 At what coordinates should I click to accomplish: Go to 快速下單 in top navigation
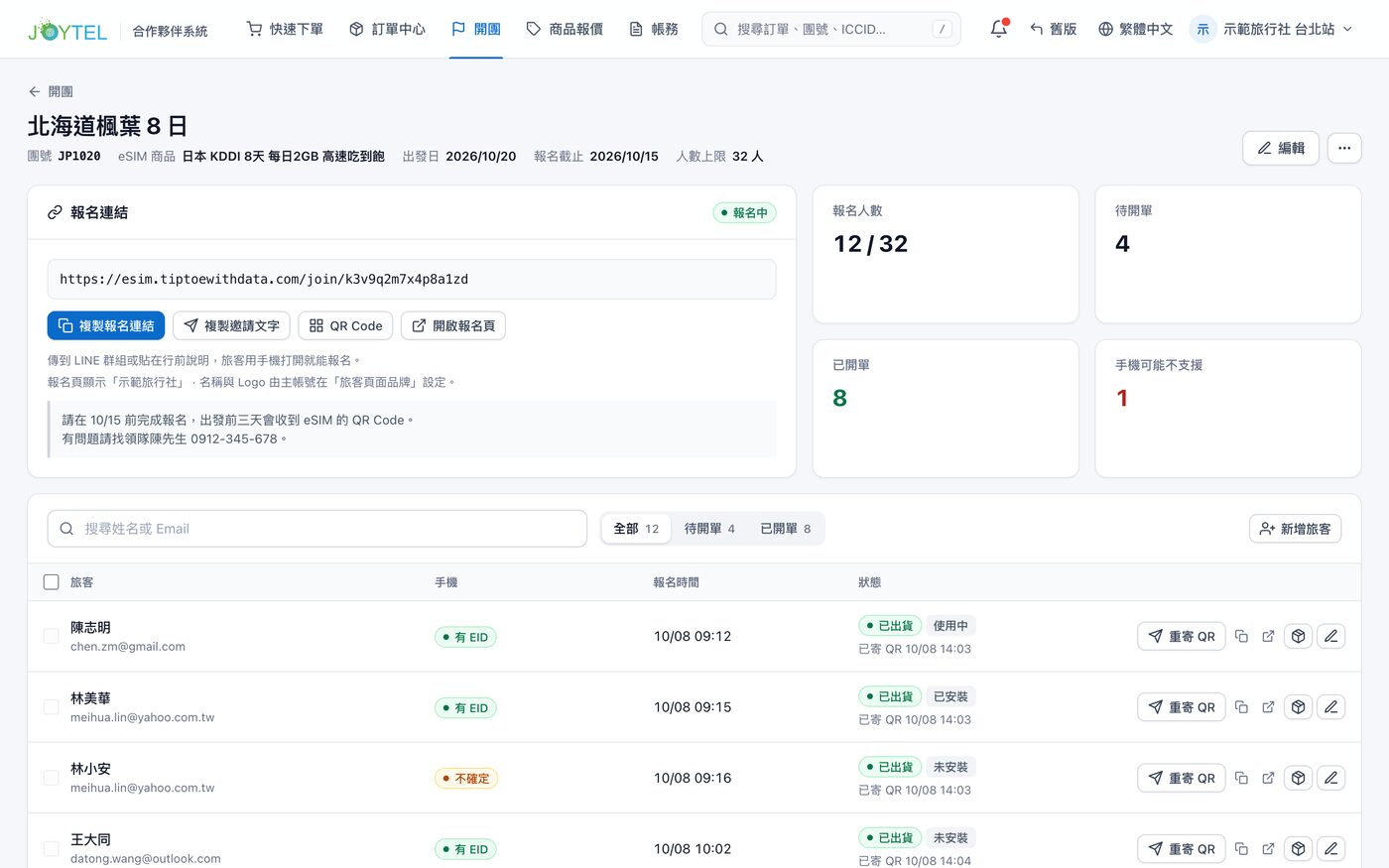285,29
